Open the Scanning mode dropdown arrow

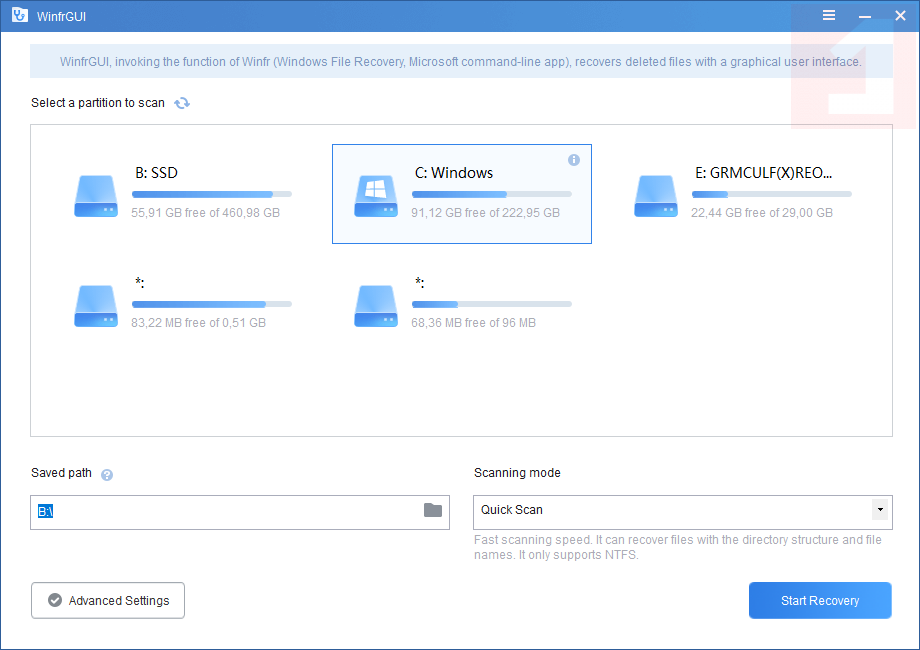click(880, 510)
